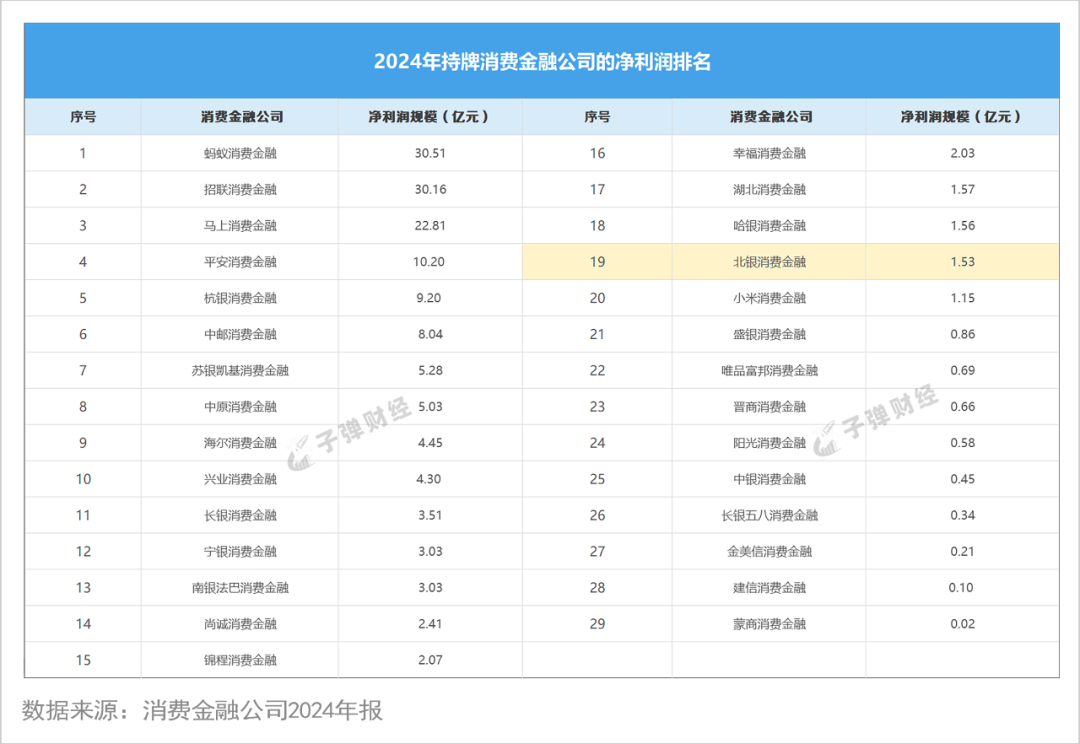Select the profit value 4.45
Image resolution: width=1080 pixels, height=744 pixels.
tap(430, 443)
